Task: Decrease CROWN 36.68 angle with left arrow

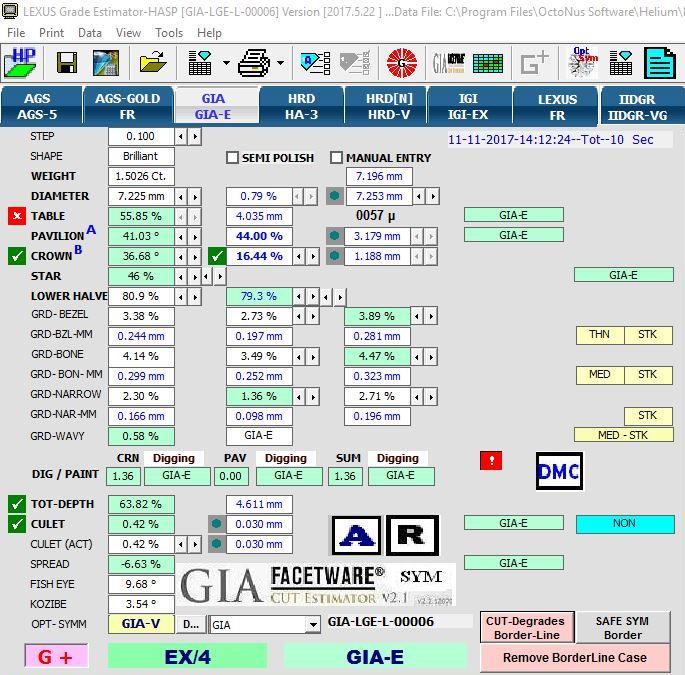Action: coord(181,256)
